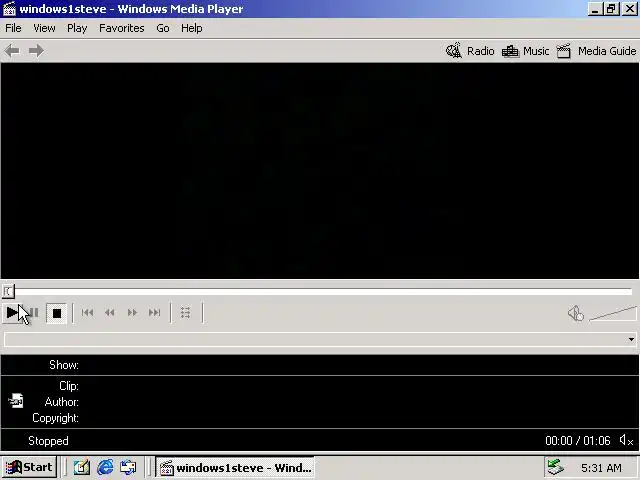640x480 pixels.
Task: Open the Go menu
Action: (x=163, y=28)
